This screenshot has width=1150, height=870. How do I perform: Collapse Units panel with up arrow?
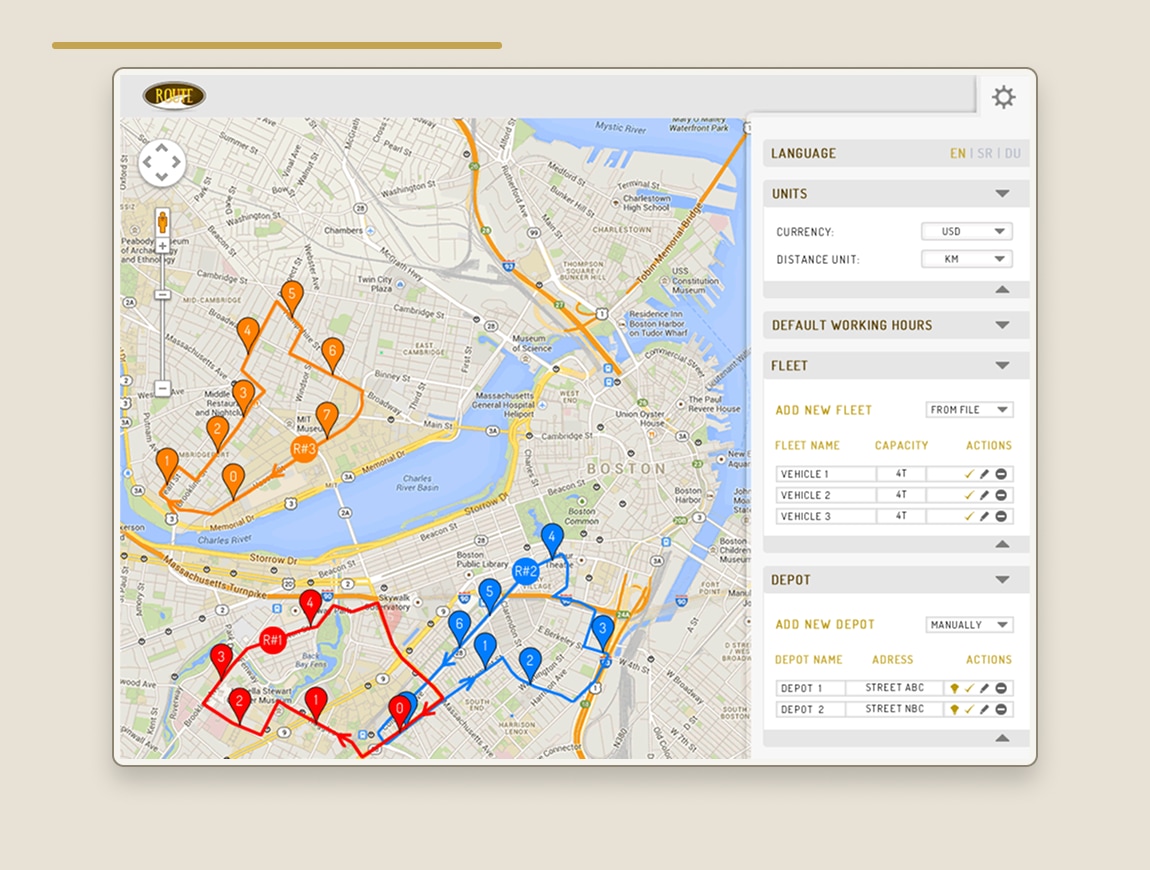(1002, 290)
